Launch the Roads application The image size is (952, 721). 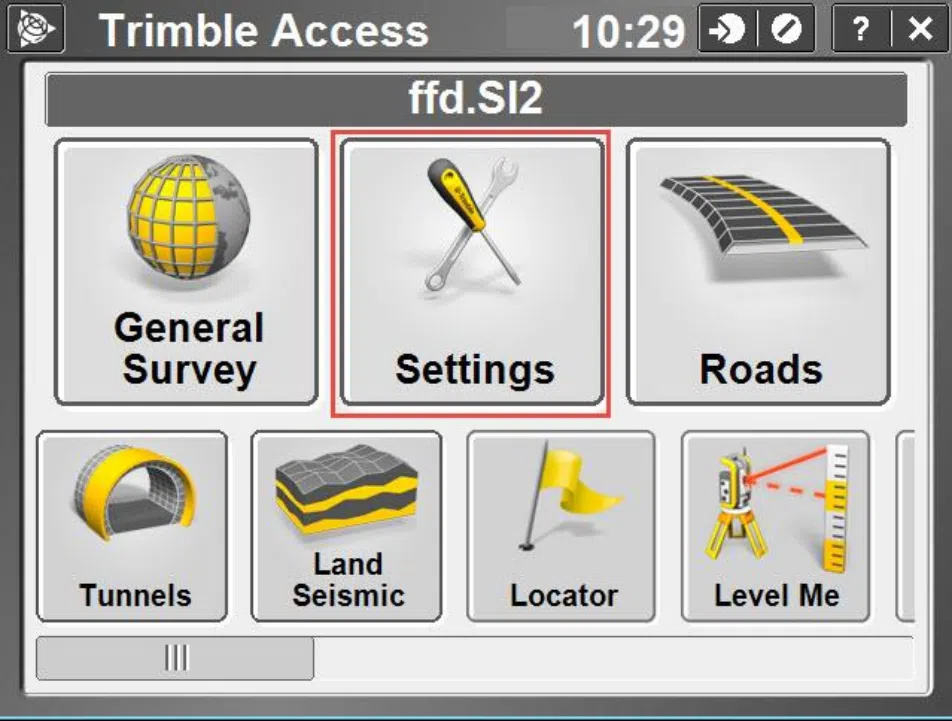coord(758,272)
